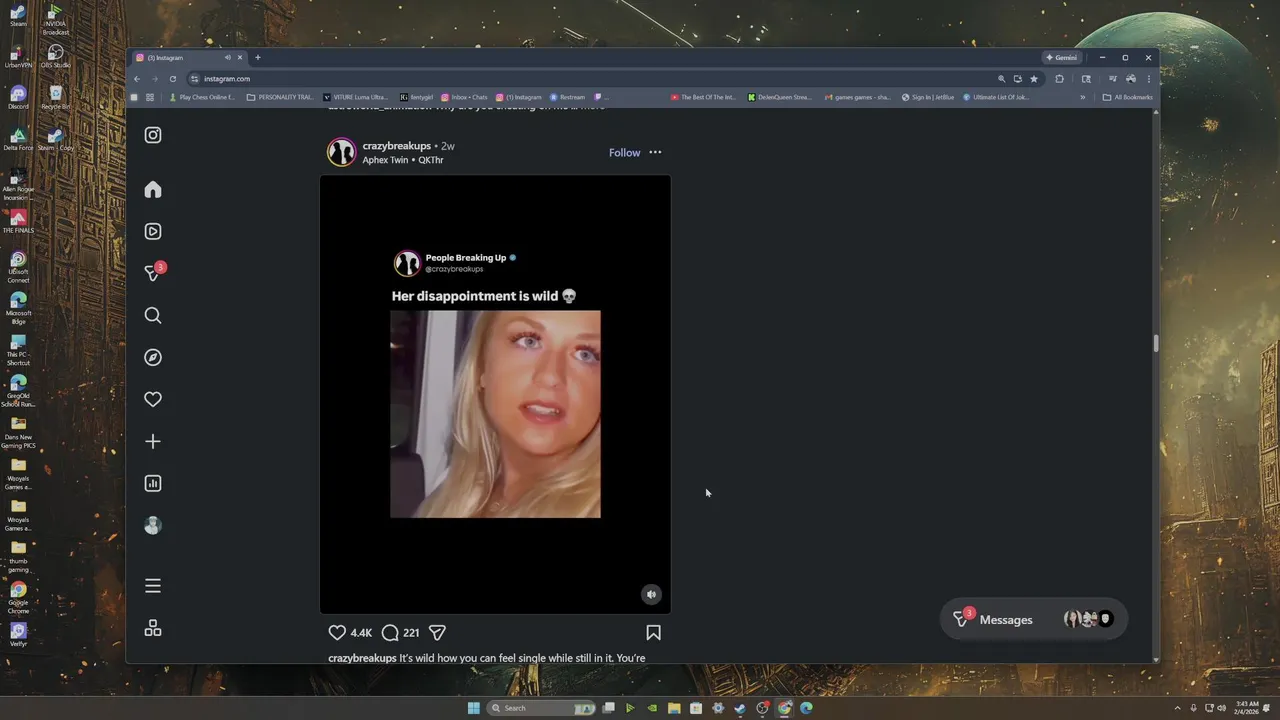Open Steam from the taskbar

(740, 708)
